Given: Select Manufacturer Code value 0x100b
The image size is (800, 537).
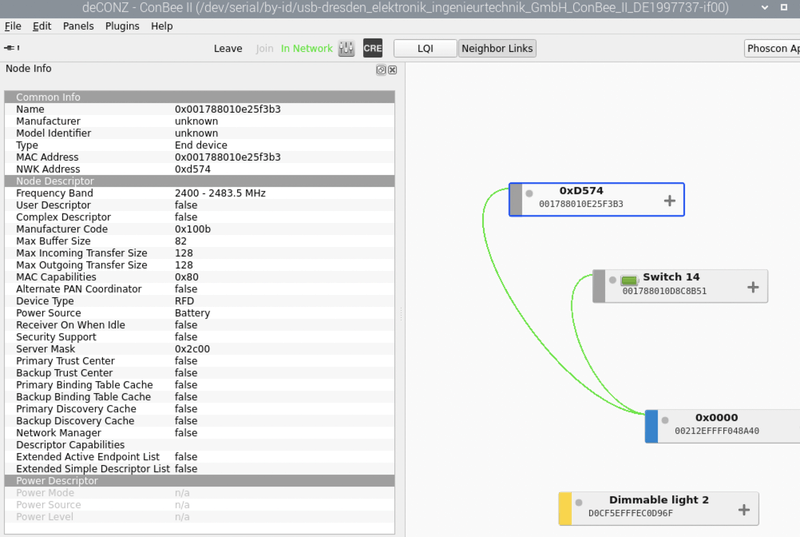Looking at the screenshot, I should coord(192,229).
